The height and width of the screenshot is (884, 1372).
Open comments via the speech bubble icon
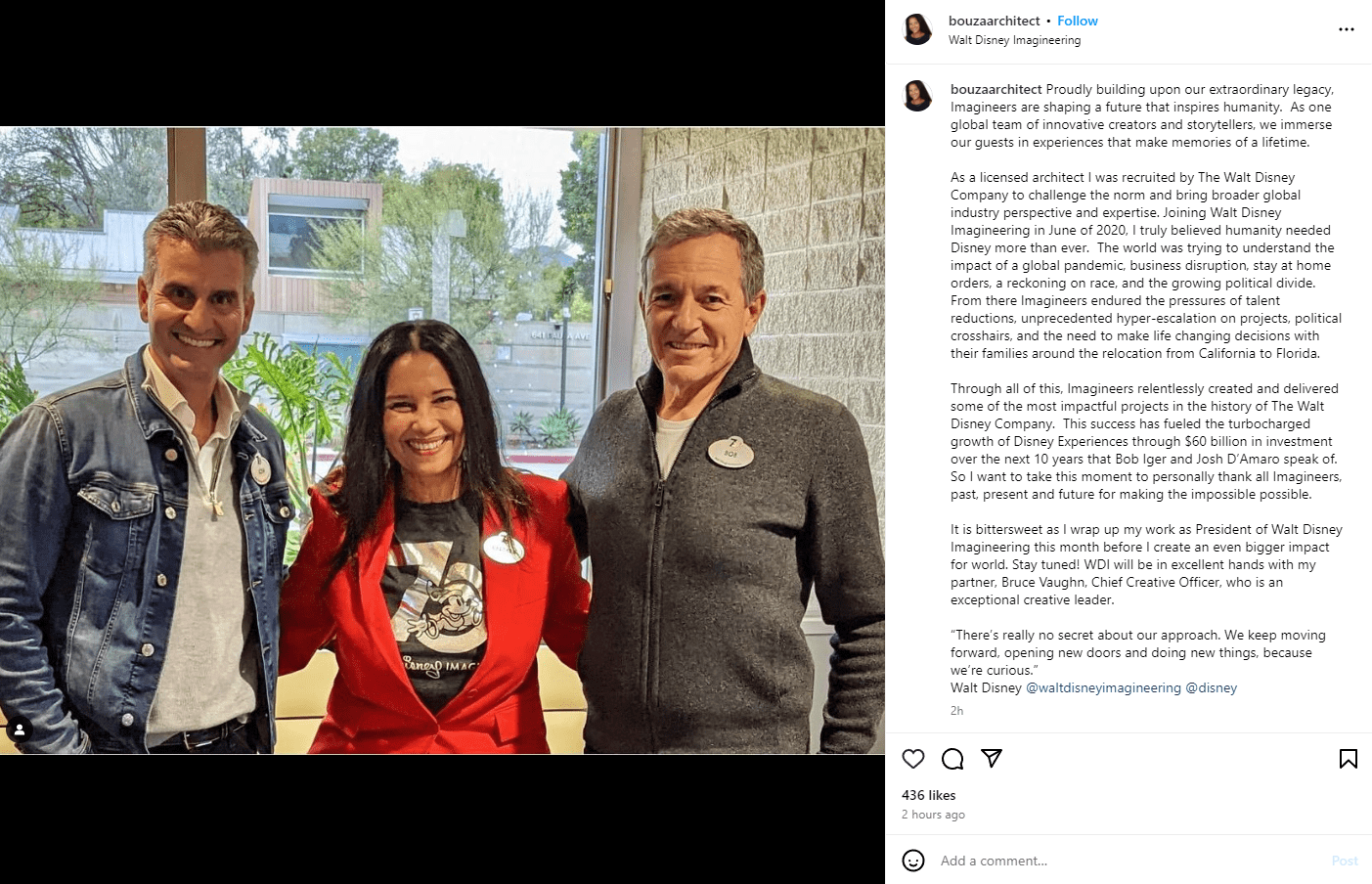coord(952,759)
